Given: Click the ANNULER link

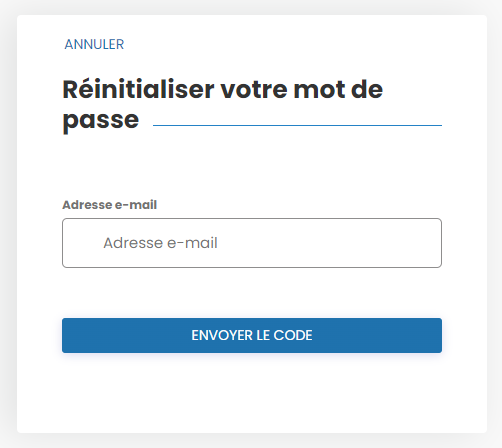Looking at the screenshot, I should click(94, 44).
